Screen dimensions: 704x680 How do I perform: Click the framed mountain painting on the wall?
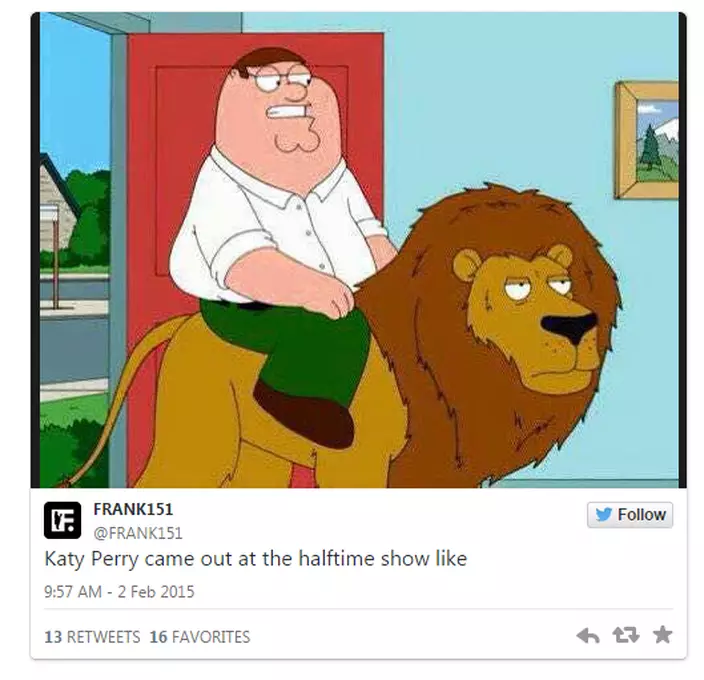pyautogui.click(x=647, y=140)
